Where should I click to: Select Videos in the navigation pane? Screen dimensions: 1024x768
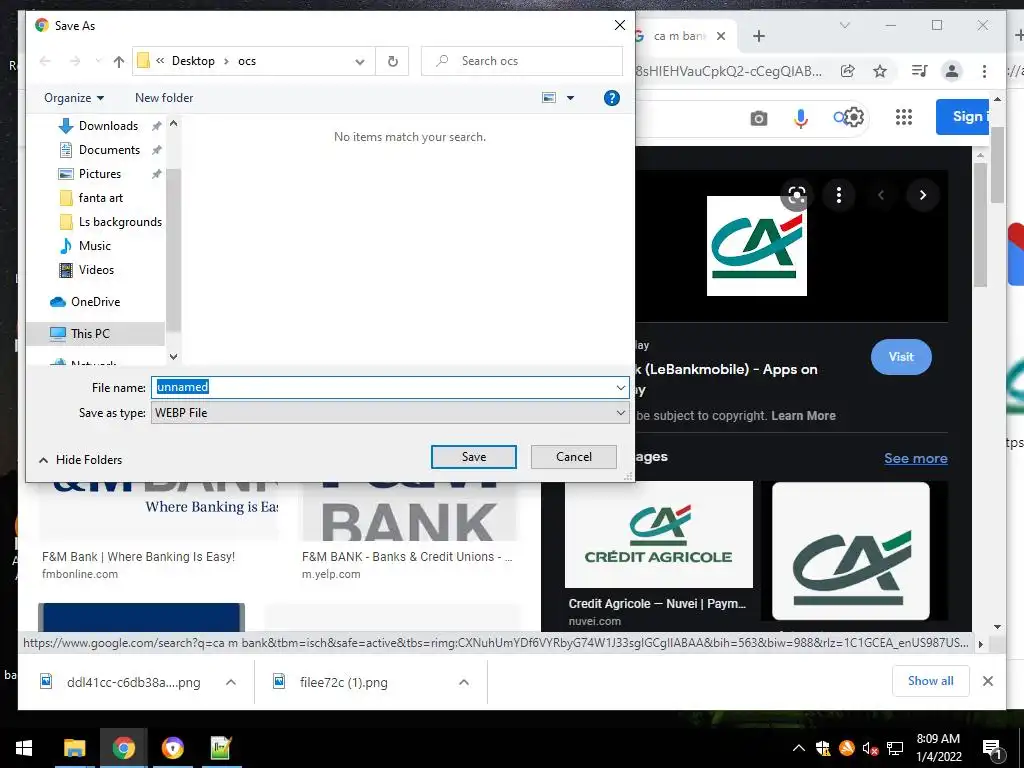(95, 270)
